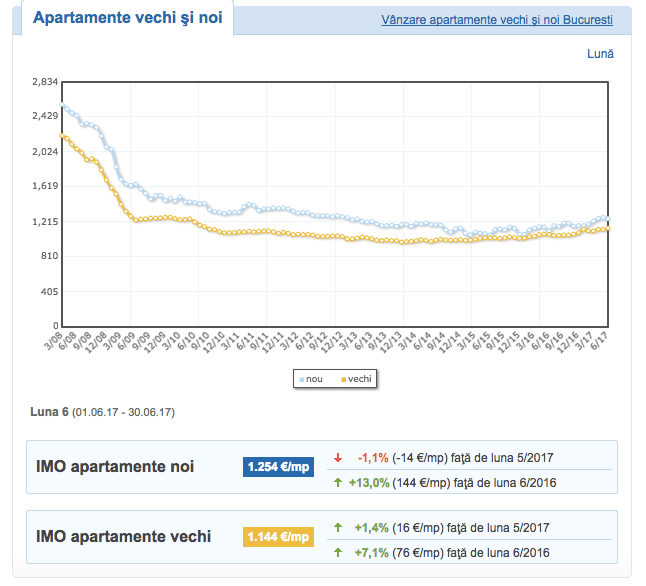
Task: Click the yellow 1.144 €/mp price badge
Action: click(279, 537)
